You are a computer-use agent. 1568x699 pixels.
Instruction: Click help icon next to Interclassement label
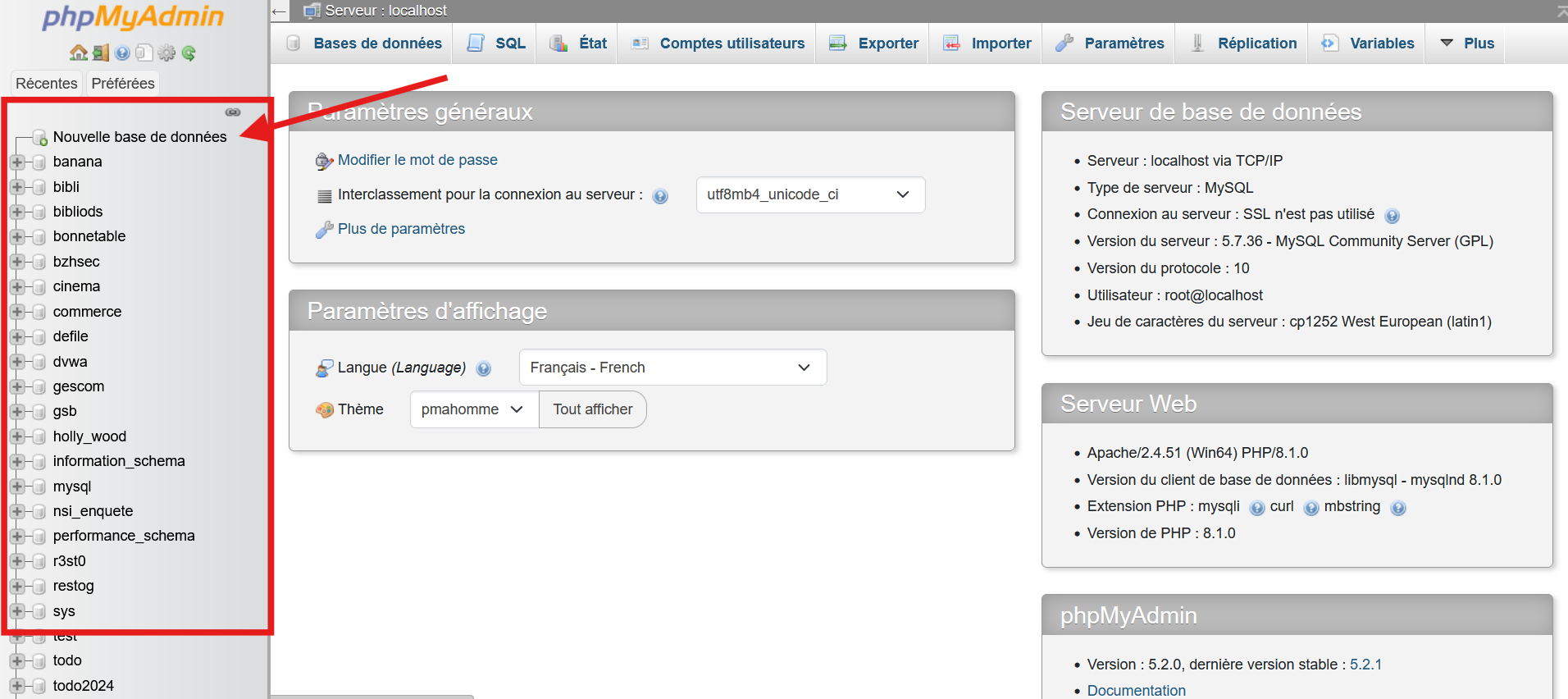(660, 196)
